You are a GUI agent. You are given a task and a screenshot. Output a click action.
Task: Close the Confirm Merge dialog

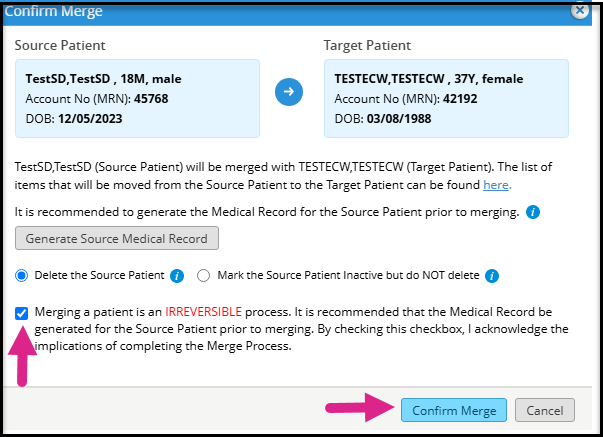coord(578,10)
